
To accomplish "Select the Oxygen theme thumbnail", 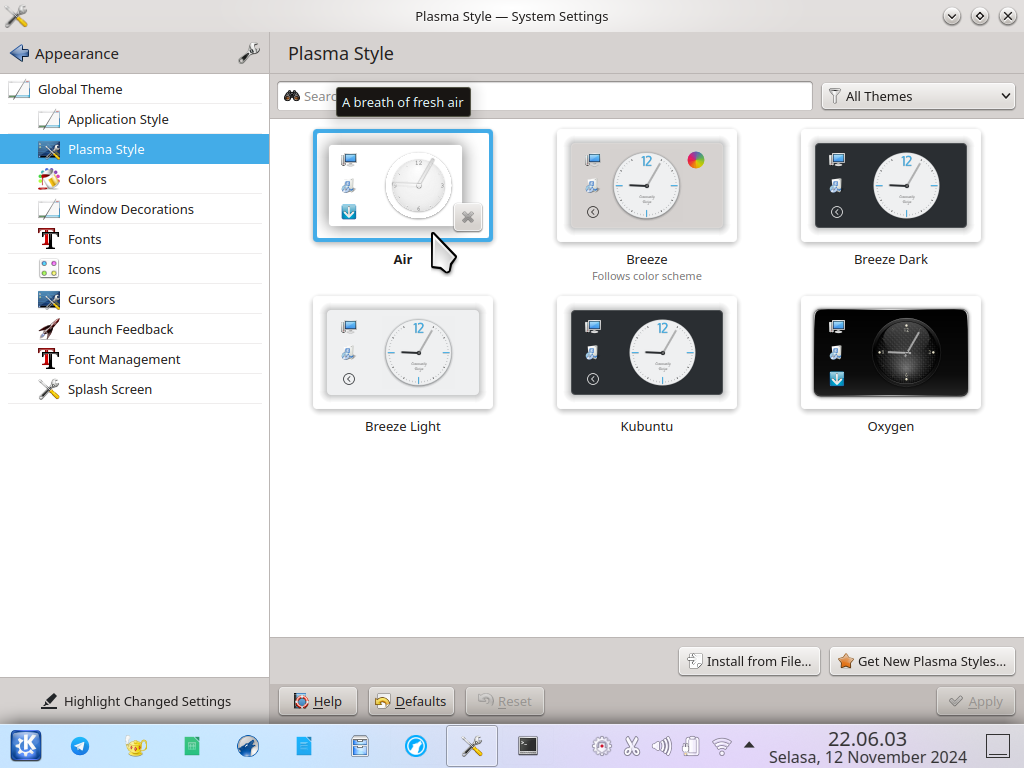I will coord(891,353).
